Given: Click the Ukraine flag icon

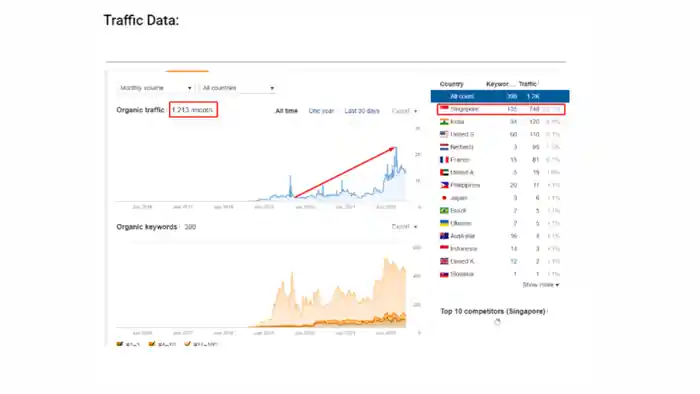Looking at the screenshot, I should coord(444,223).
